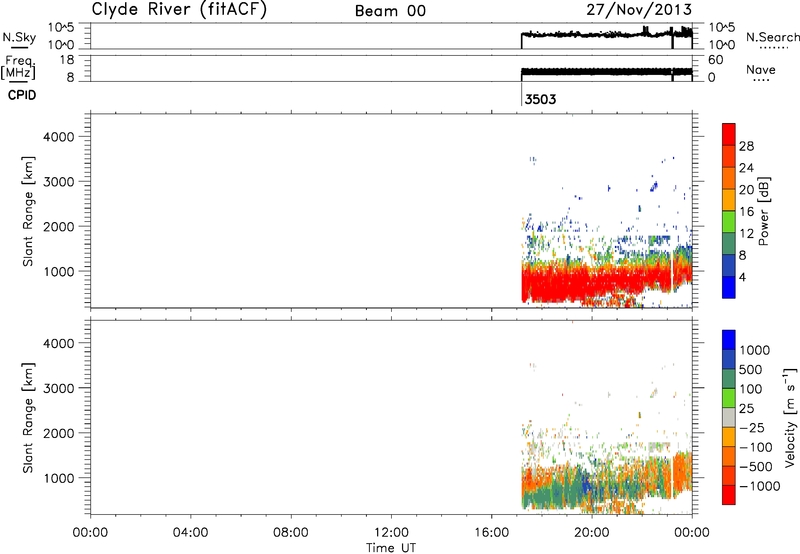Select the '-500' velocity colorbar tick

click(x=756, y=467)
